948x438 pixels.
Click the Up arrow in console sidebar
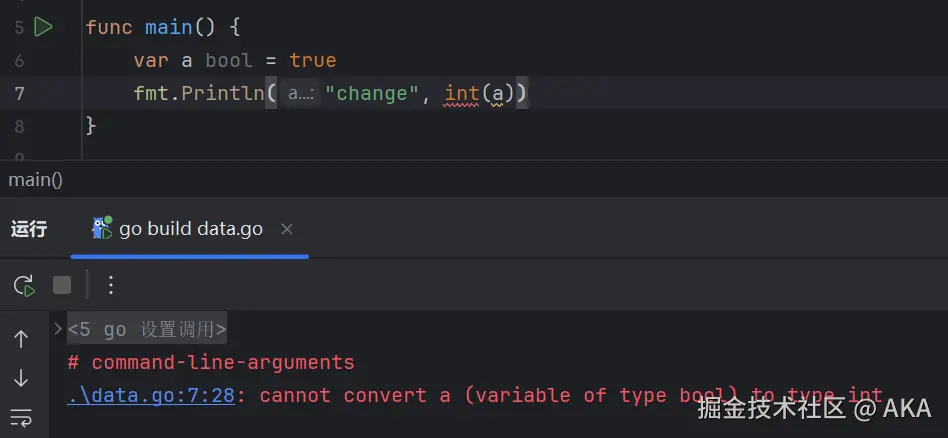[21, 339]
